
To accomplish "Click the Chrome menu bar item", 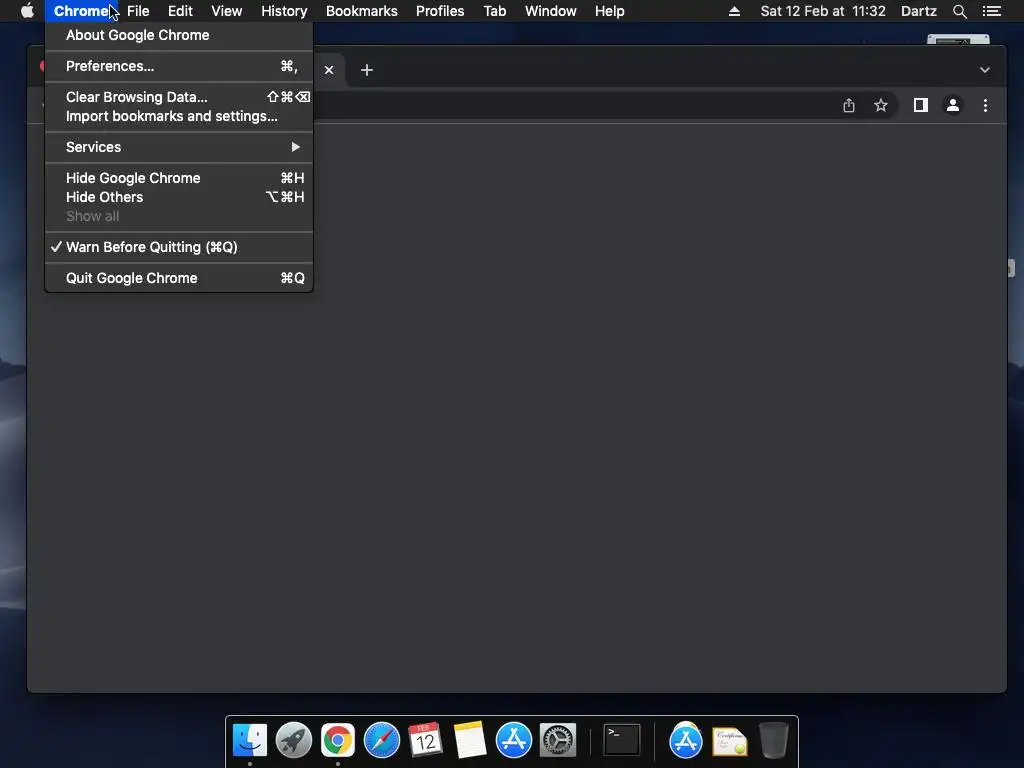I will [81, 11].
